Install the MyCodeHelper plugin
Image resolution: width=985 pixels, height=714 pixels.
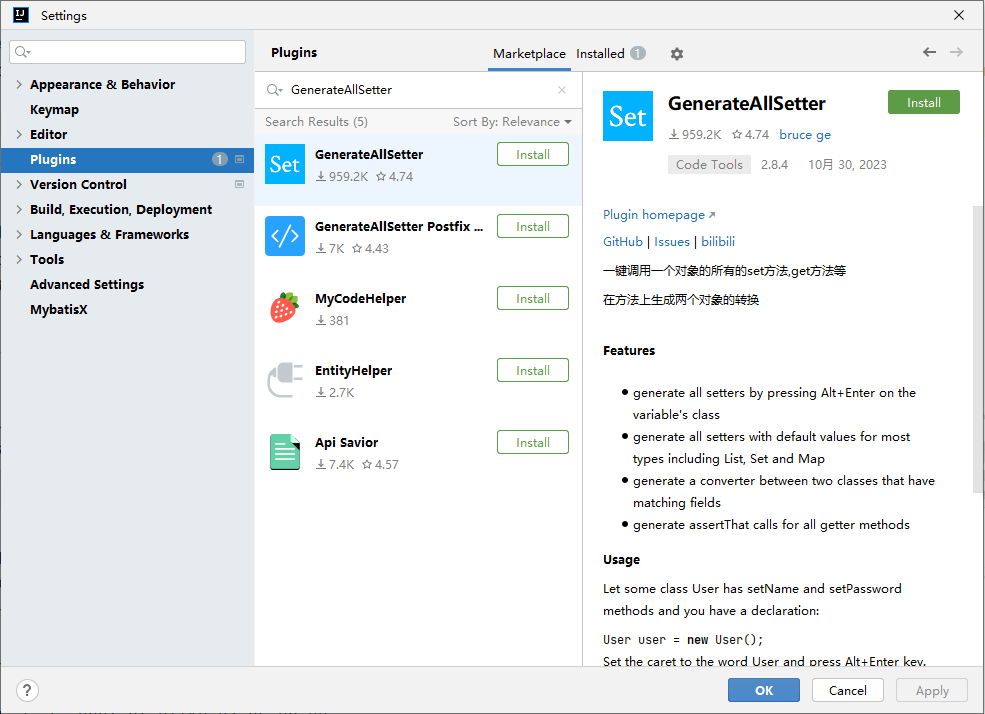(533, 299)
